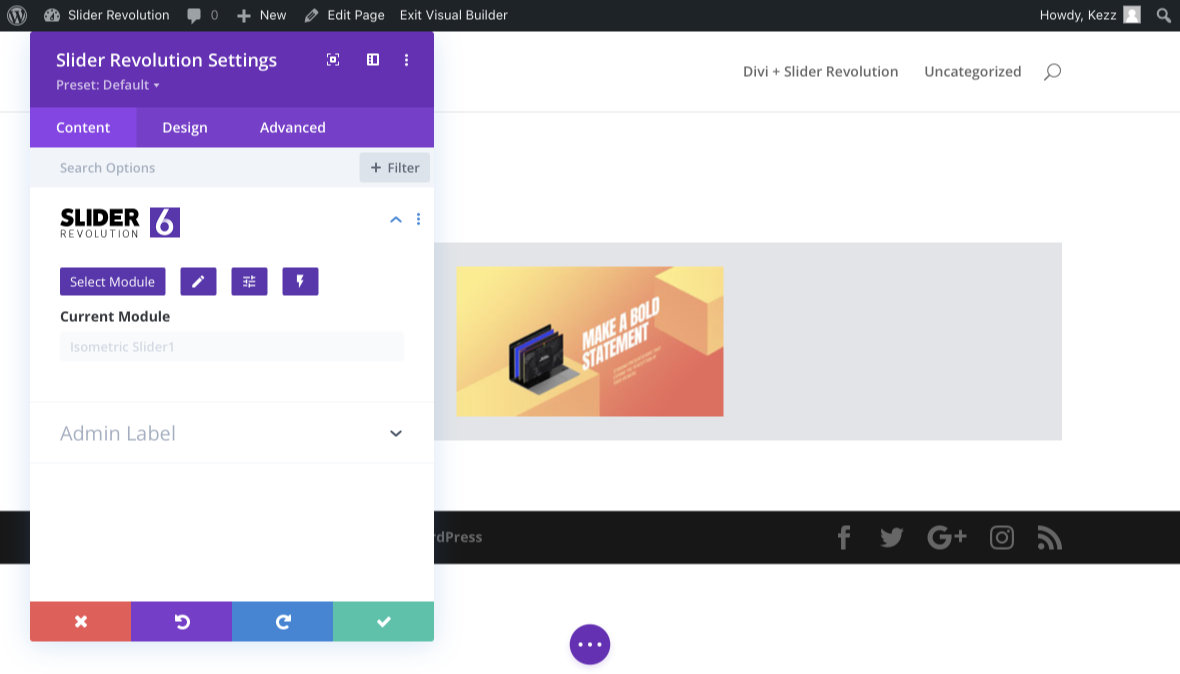This screenshot has width=1180, height=674.
Task: Open module options via the sliders icon
Action: (x=249, y=281)
